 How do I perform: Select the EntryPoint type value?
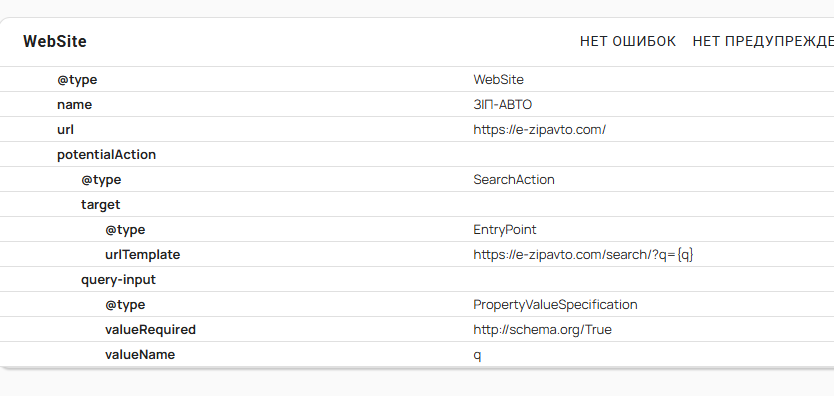point(505,230)
